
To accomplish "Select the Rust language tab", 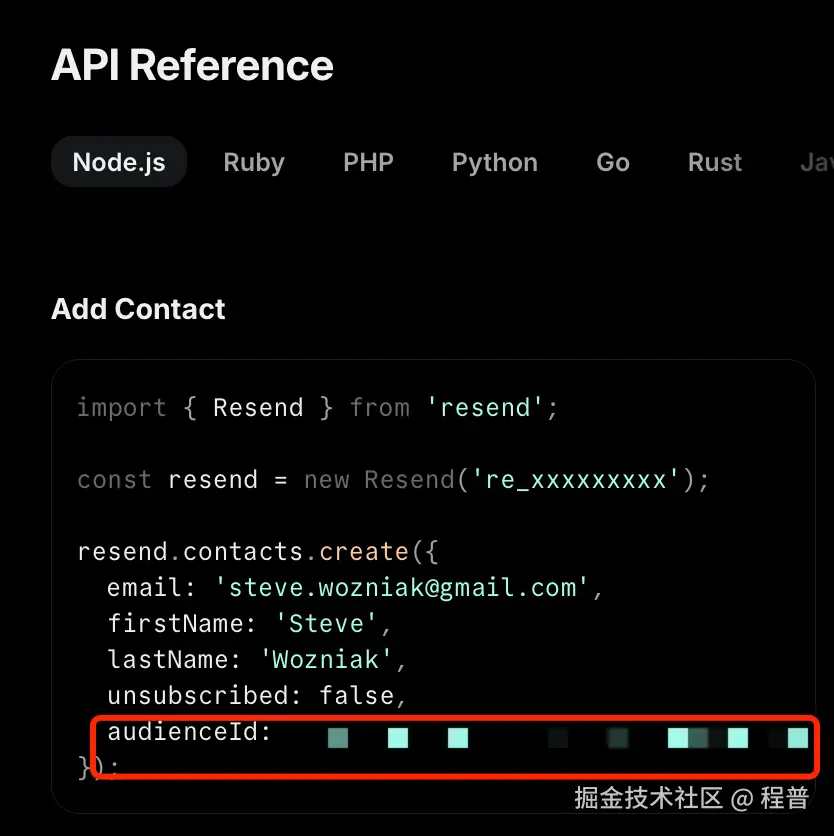I will point(714,162).
